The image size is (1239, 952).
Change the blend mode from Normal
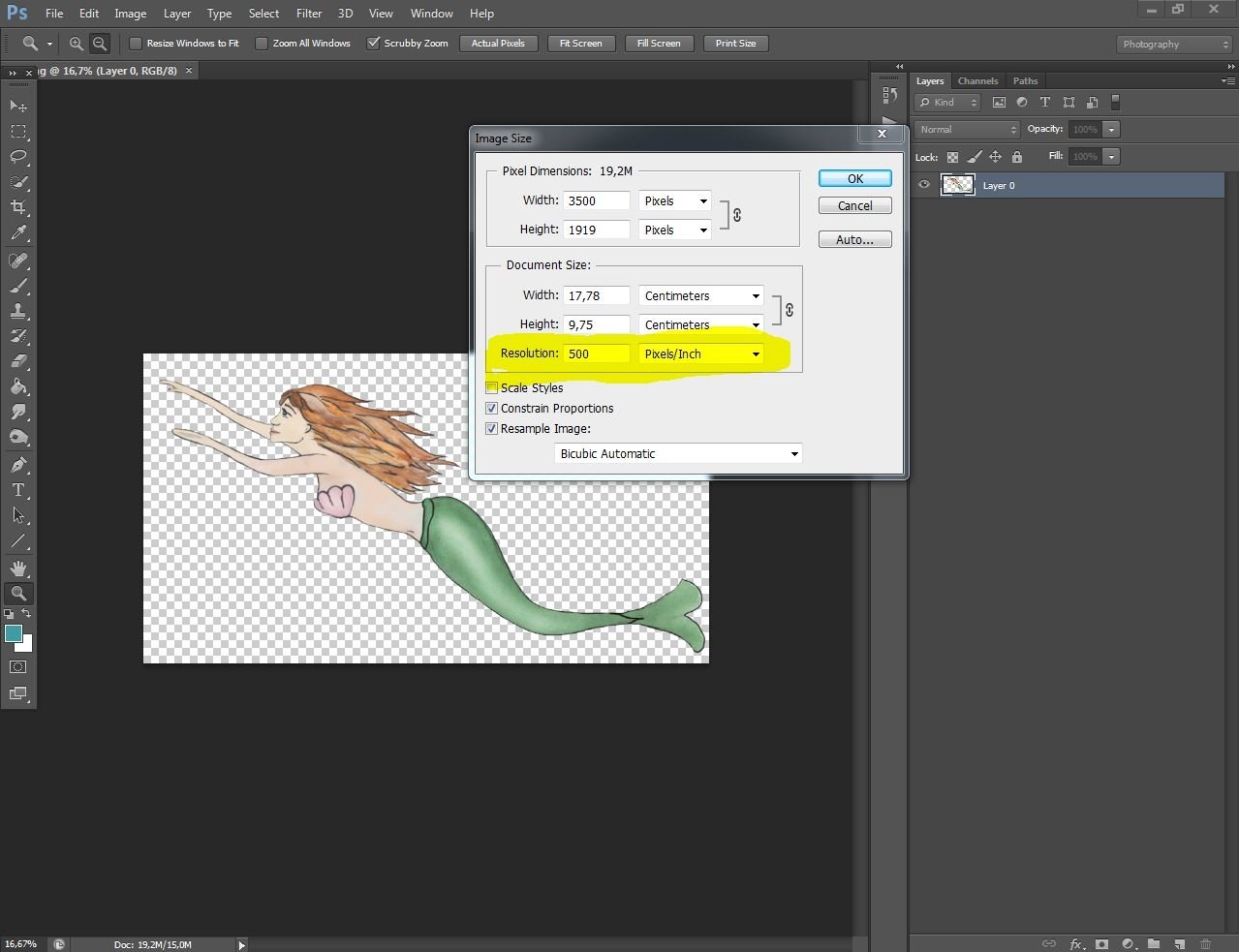[x=965, y=129]
